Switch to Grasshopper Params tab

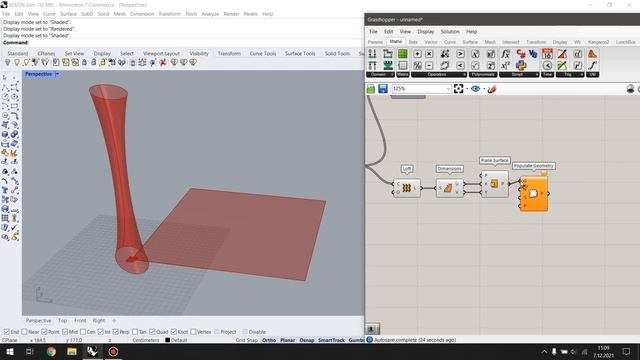click(376, 42)
